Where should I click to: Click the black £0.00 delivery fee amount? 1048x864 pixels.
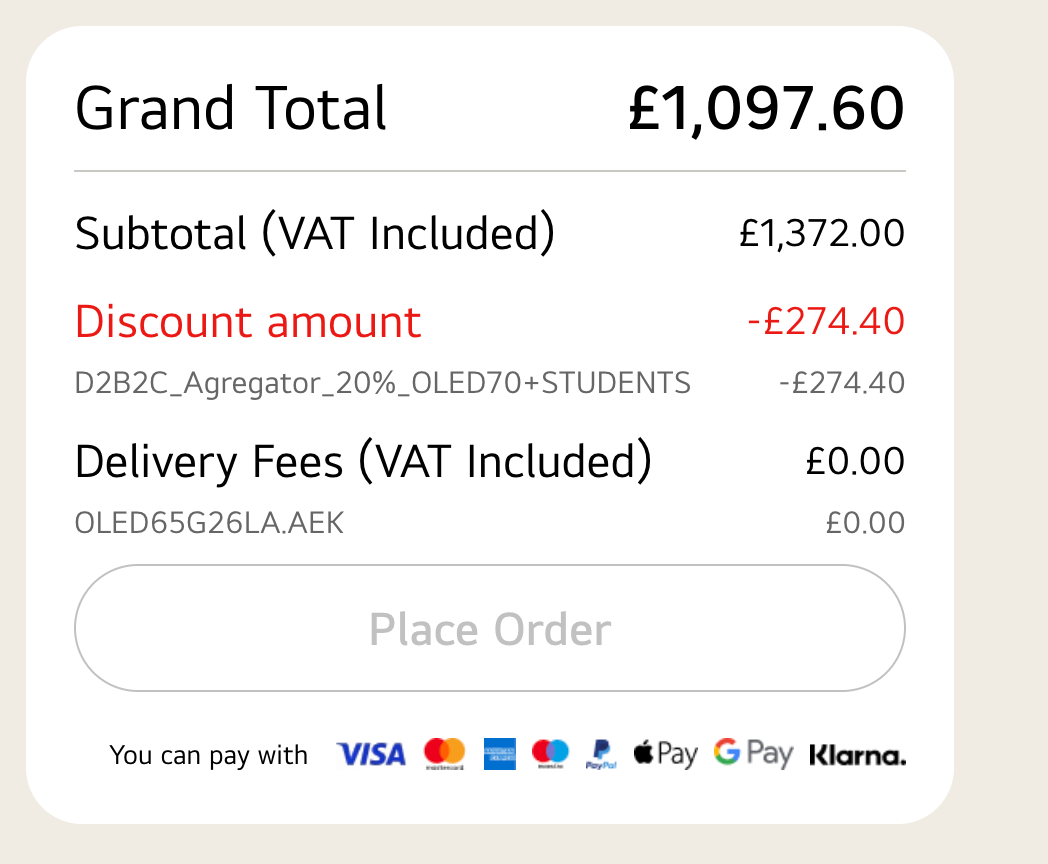(855, 462)
